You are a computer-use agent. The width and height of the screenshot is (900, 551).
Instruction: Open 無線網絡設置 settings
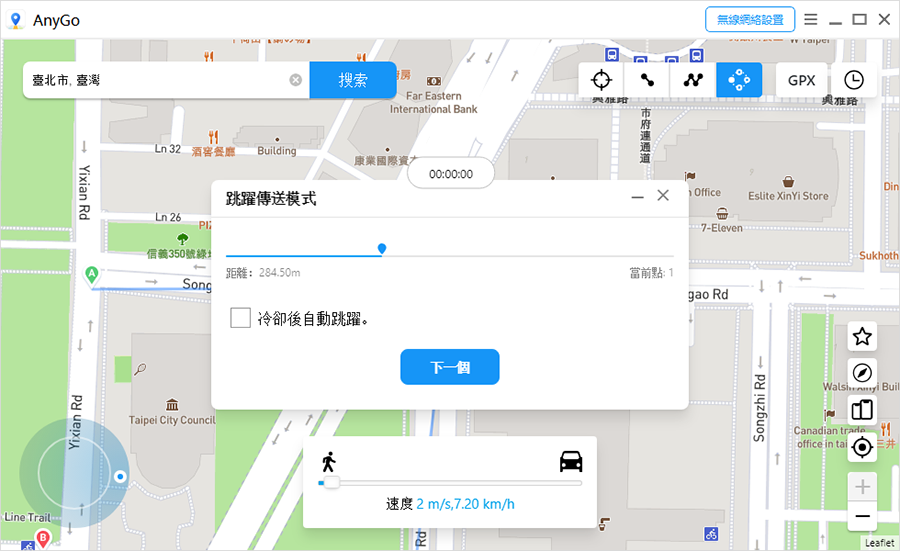pos(749,19)
